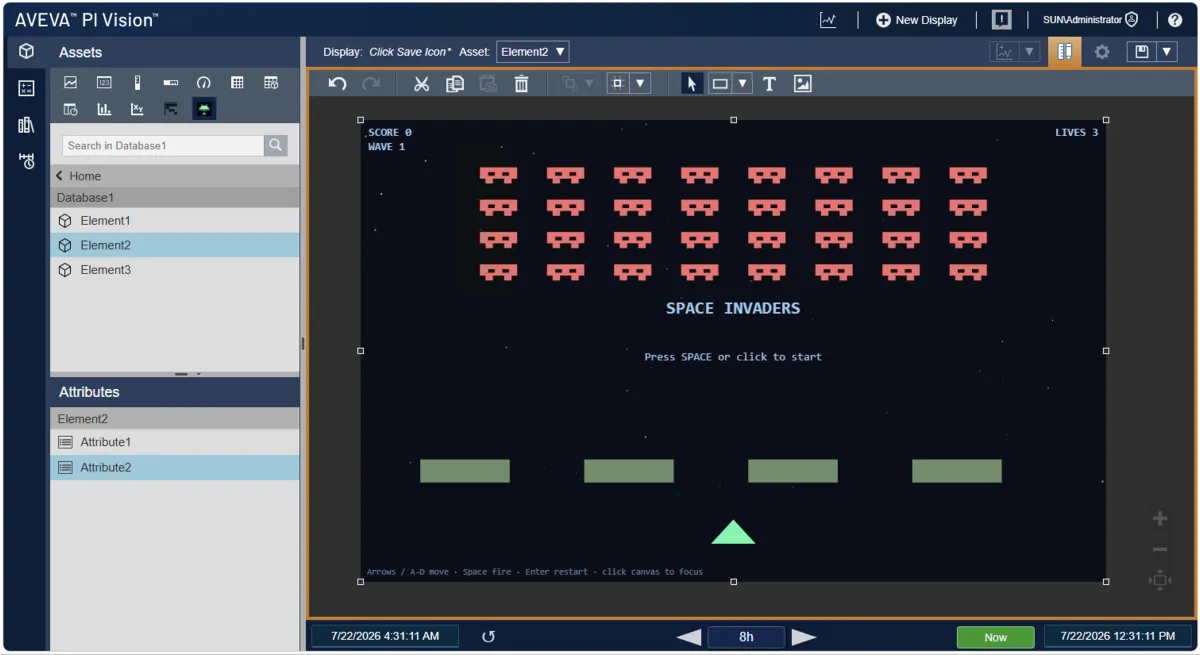
Task: Choose the Rectangle shape tool
Action: tap(720, 84)
